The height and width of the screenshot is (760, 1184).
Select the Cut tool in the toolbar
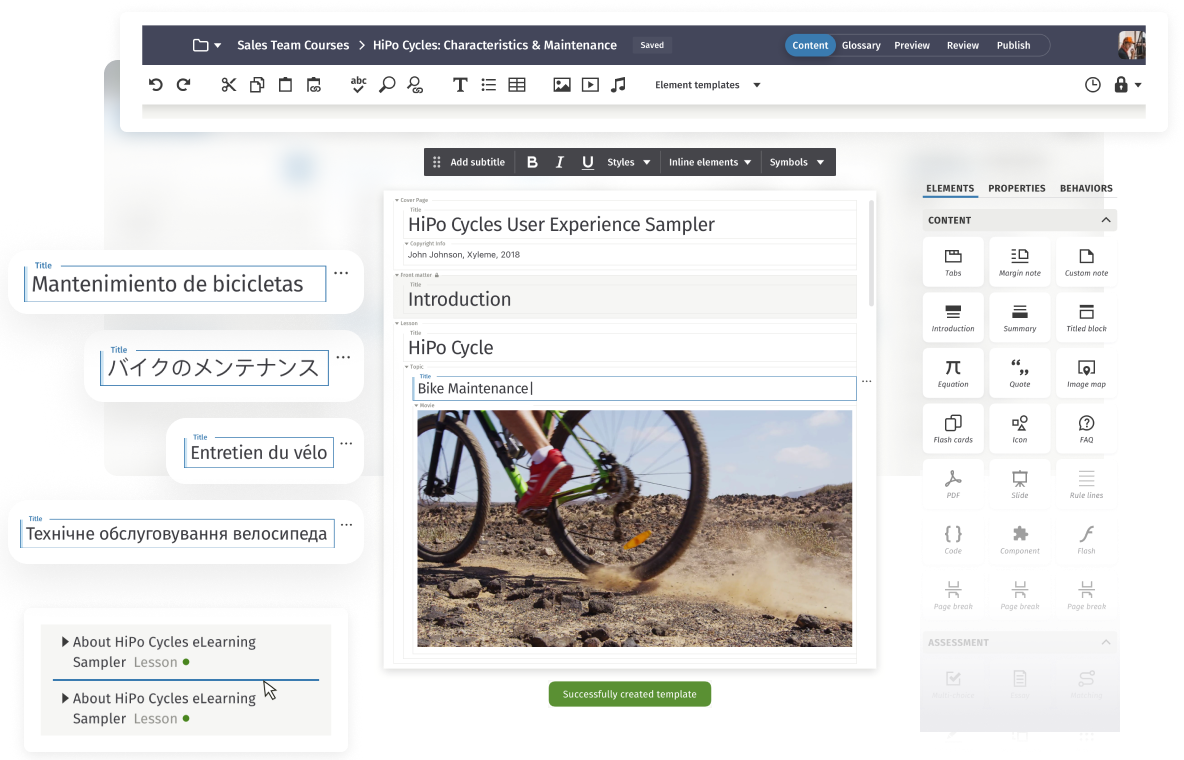coord(228,85)
